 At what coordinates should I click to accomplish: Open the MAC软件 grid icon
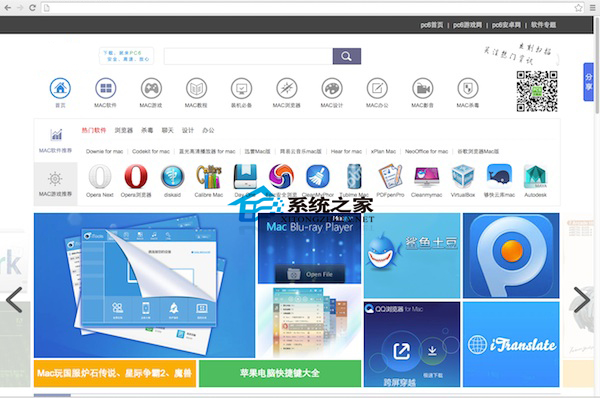tap(106, 88)
